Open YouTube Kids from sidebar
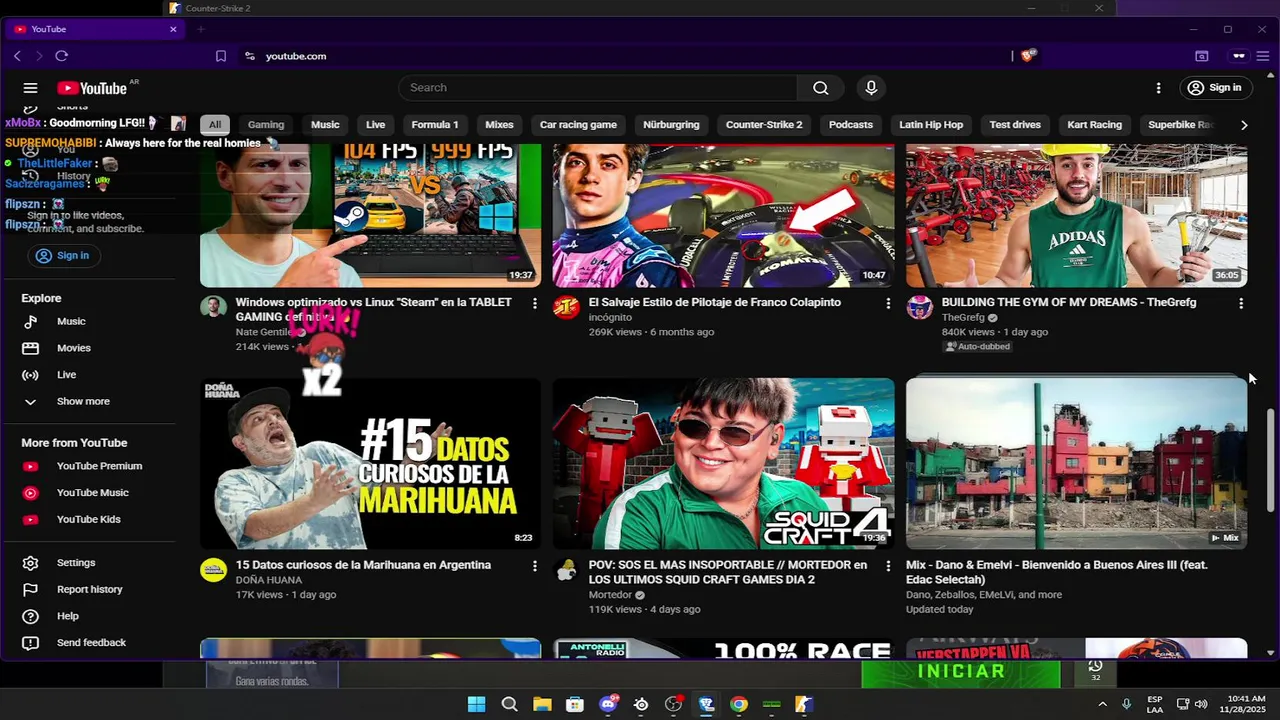 point(88,520)
